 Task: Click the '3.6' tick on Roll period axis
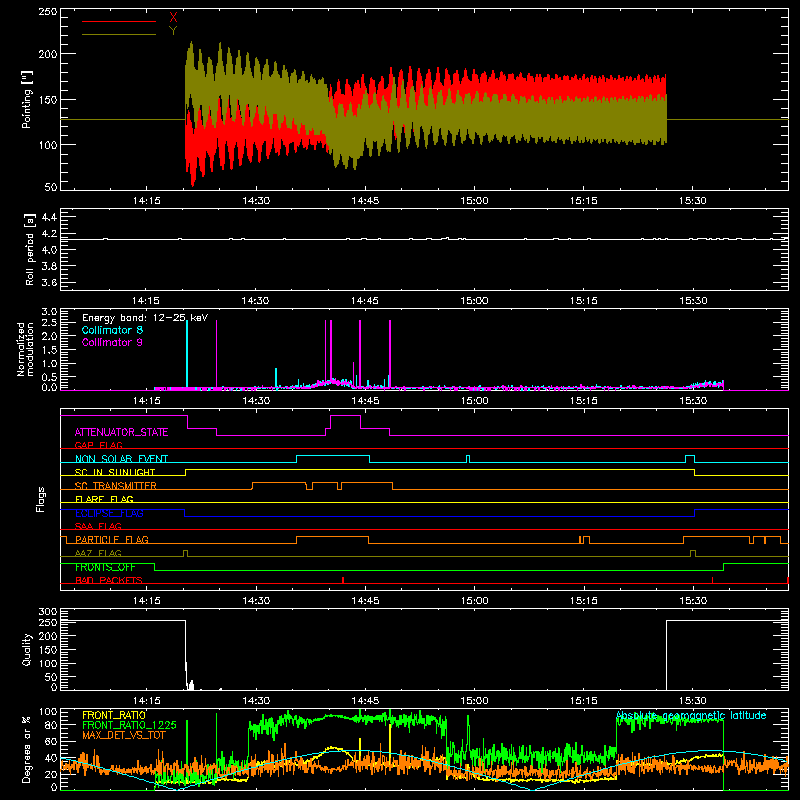(49, 283)
